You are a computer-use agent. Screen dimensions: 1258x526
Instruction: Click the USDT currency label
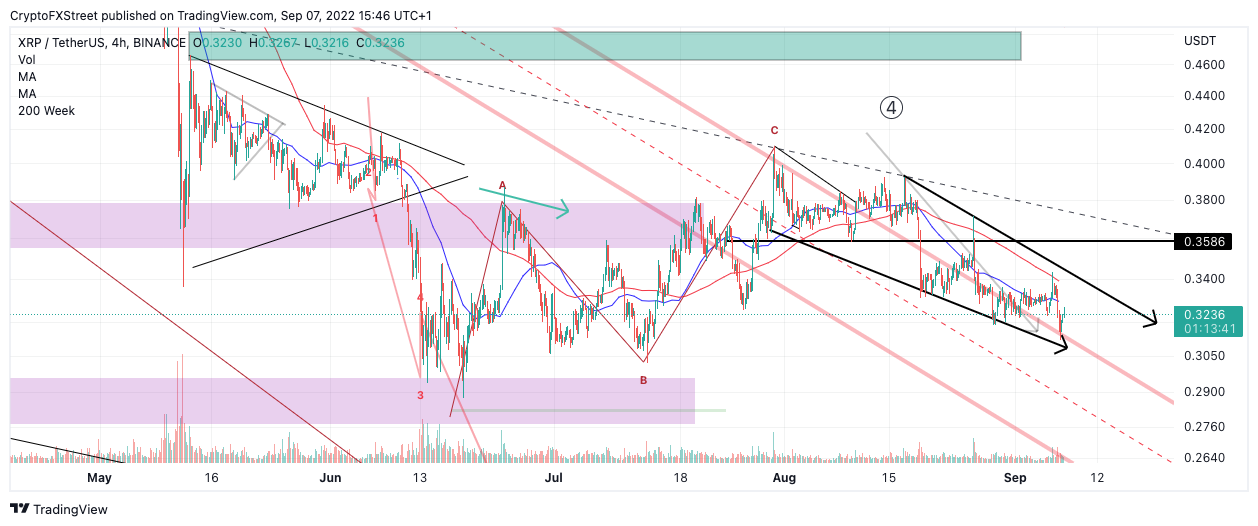click(1198, 41)
